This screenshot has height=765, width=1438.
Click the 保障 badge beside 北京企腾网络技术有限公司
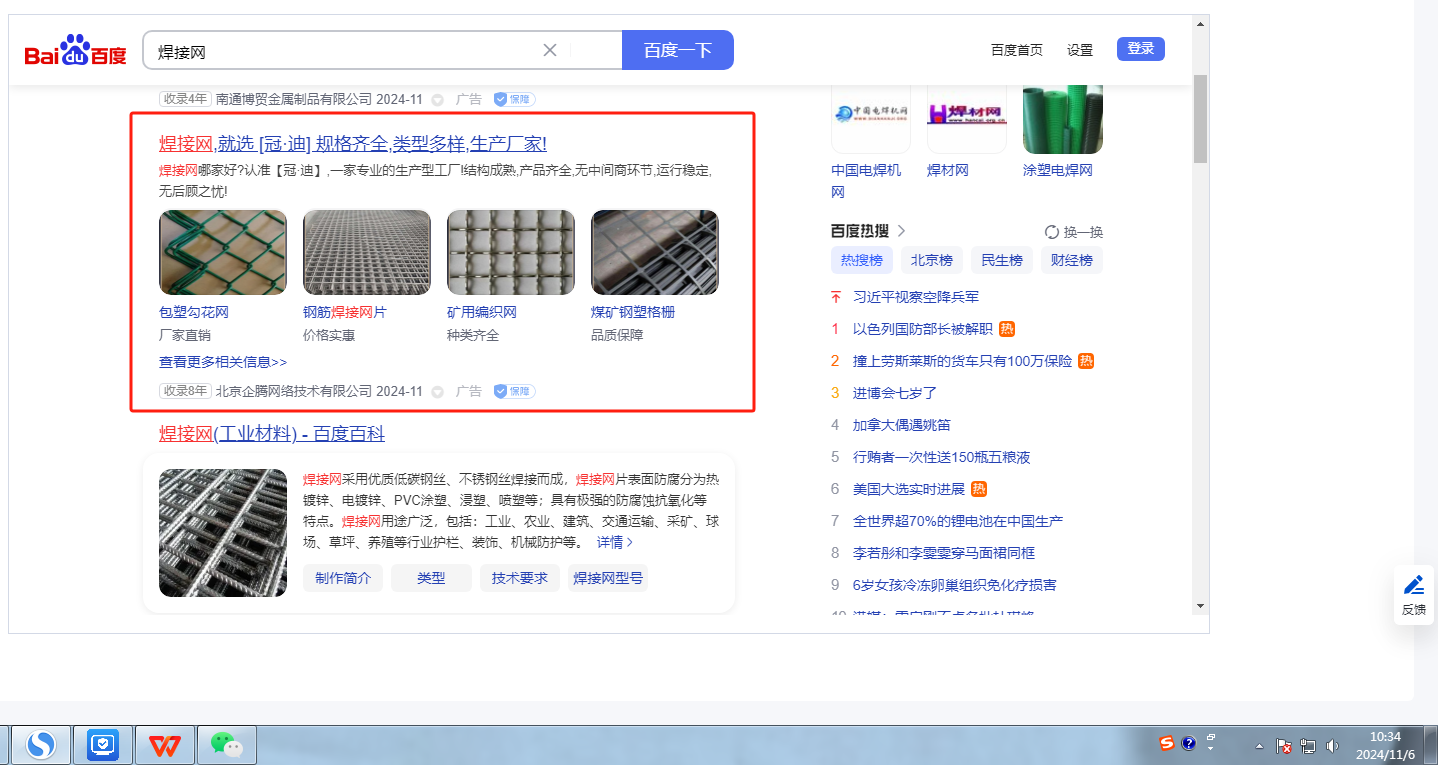coord(514,391)
